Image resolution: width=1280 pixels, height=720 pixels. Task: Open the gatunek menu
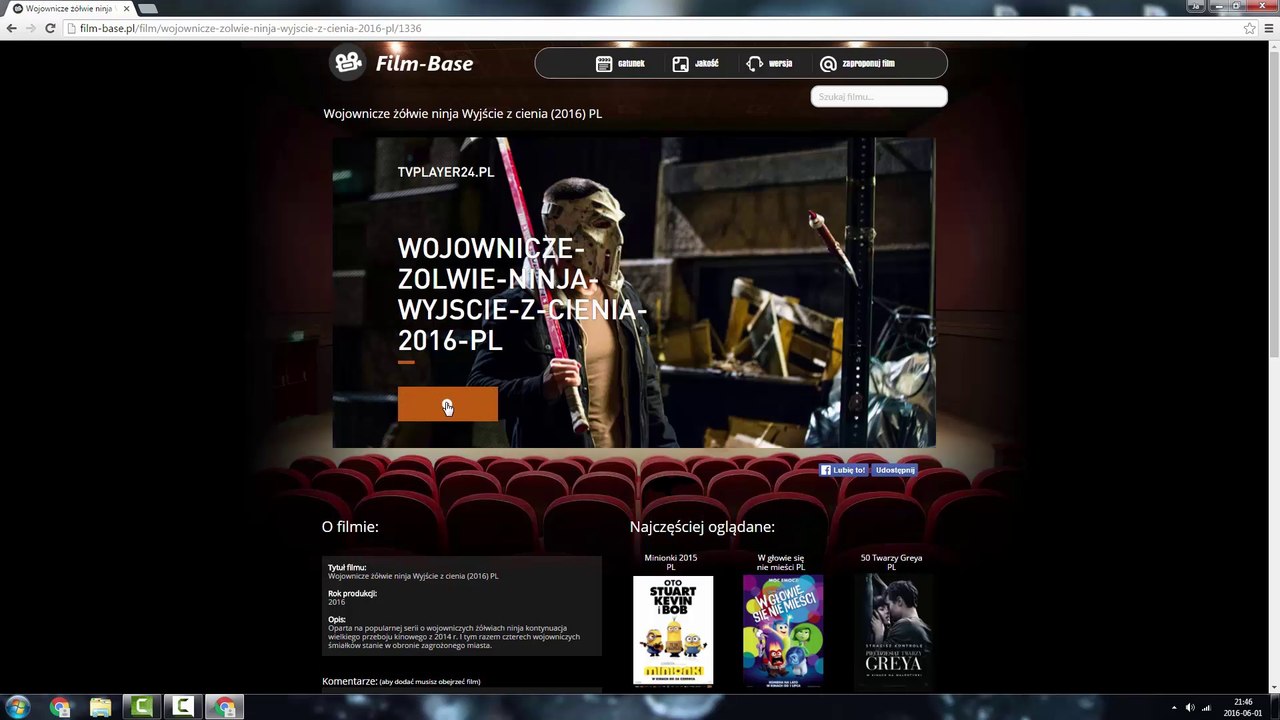point(620,63)
